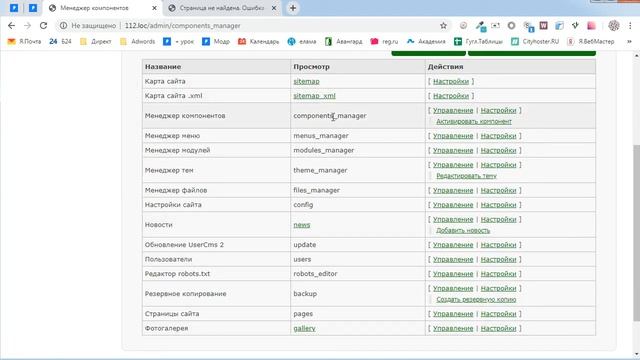This screenshot has width=640, height=360.
Task: Bookmark this page with the star icon
Action: pyautogui.click(x=443, y=26)
